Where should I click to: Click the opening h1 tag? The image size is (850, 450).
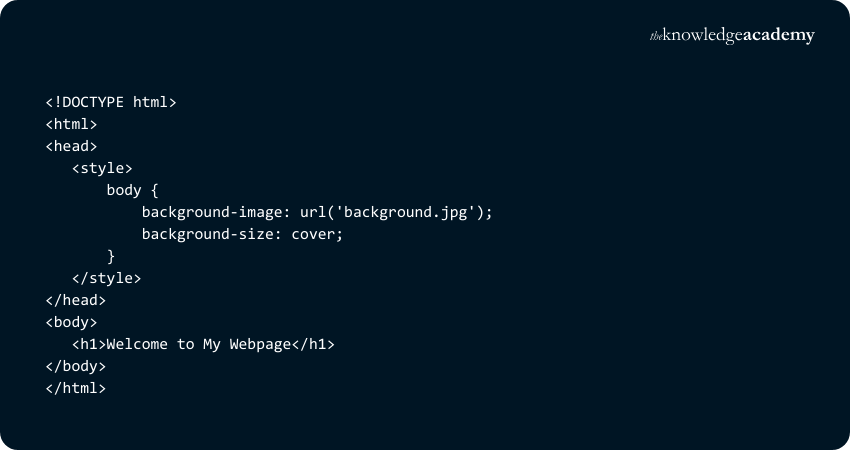pos(89,344)
